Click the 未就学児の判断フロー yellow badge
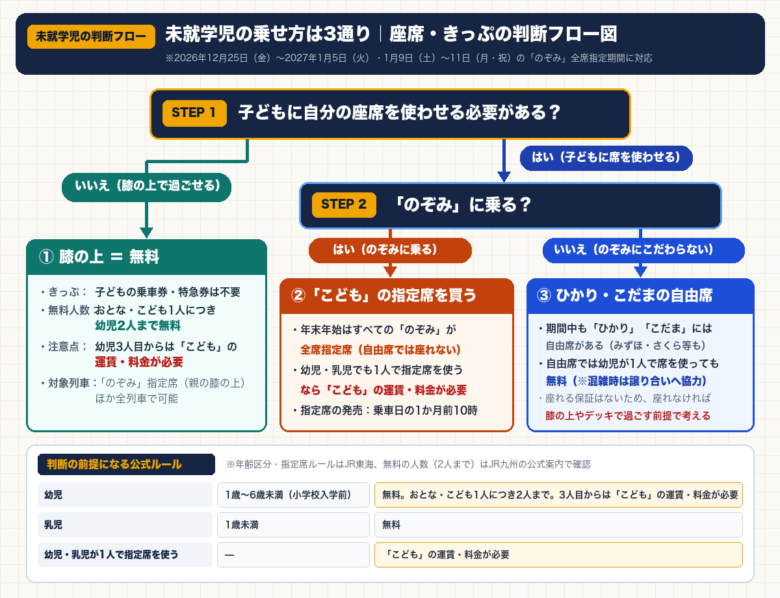Image resolution: width=780 pixels, height=598 pixels. point(91,36)
